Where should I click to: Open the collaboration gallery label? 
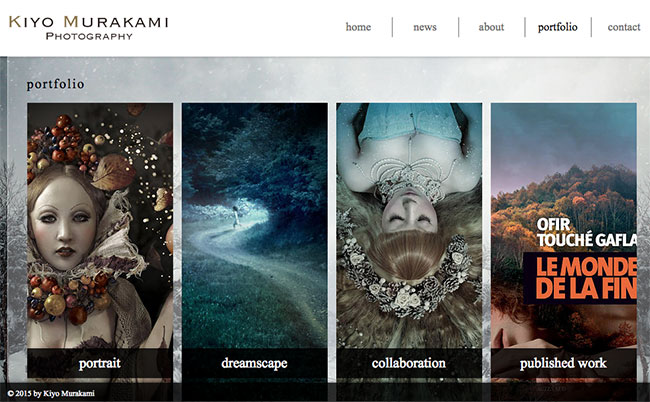pos(409,363)
